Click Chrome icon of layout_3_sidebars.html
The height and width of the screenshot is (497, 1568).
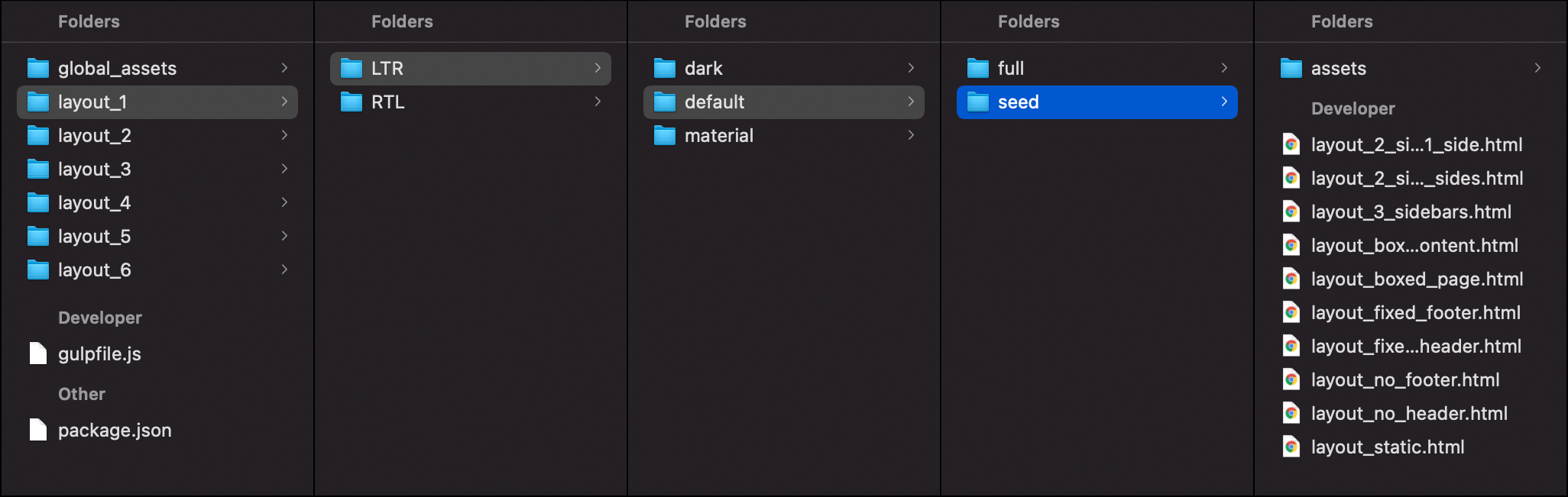coord(1291,211)
